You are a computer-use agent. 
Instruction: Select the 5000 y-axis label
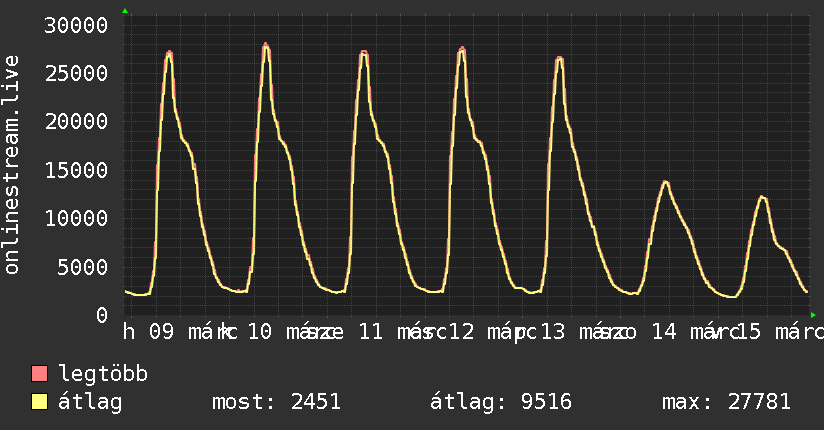[82, 267]
